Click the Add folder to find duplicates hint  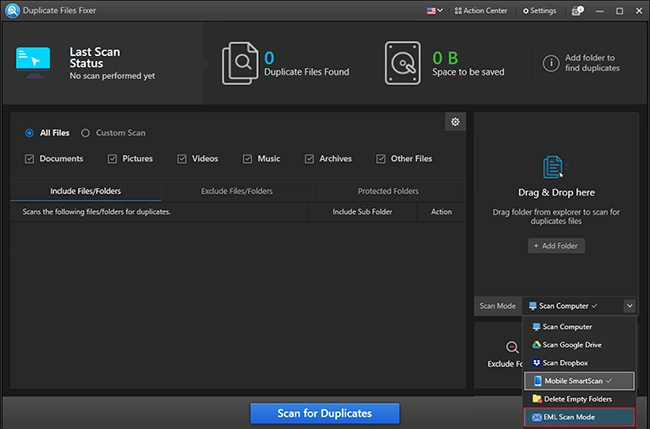click(592, 63)
